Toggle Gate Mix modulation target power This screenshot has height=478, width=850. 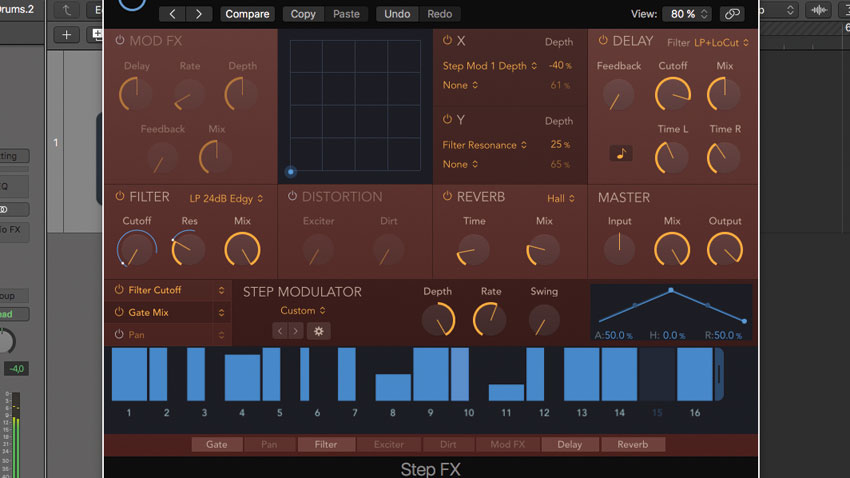pos(119,312)
